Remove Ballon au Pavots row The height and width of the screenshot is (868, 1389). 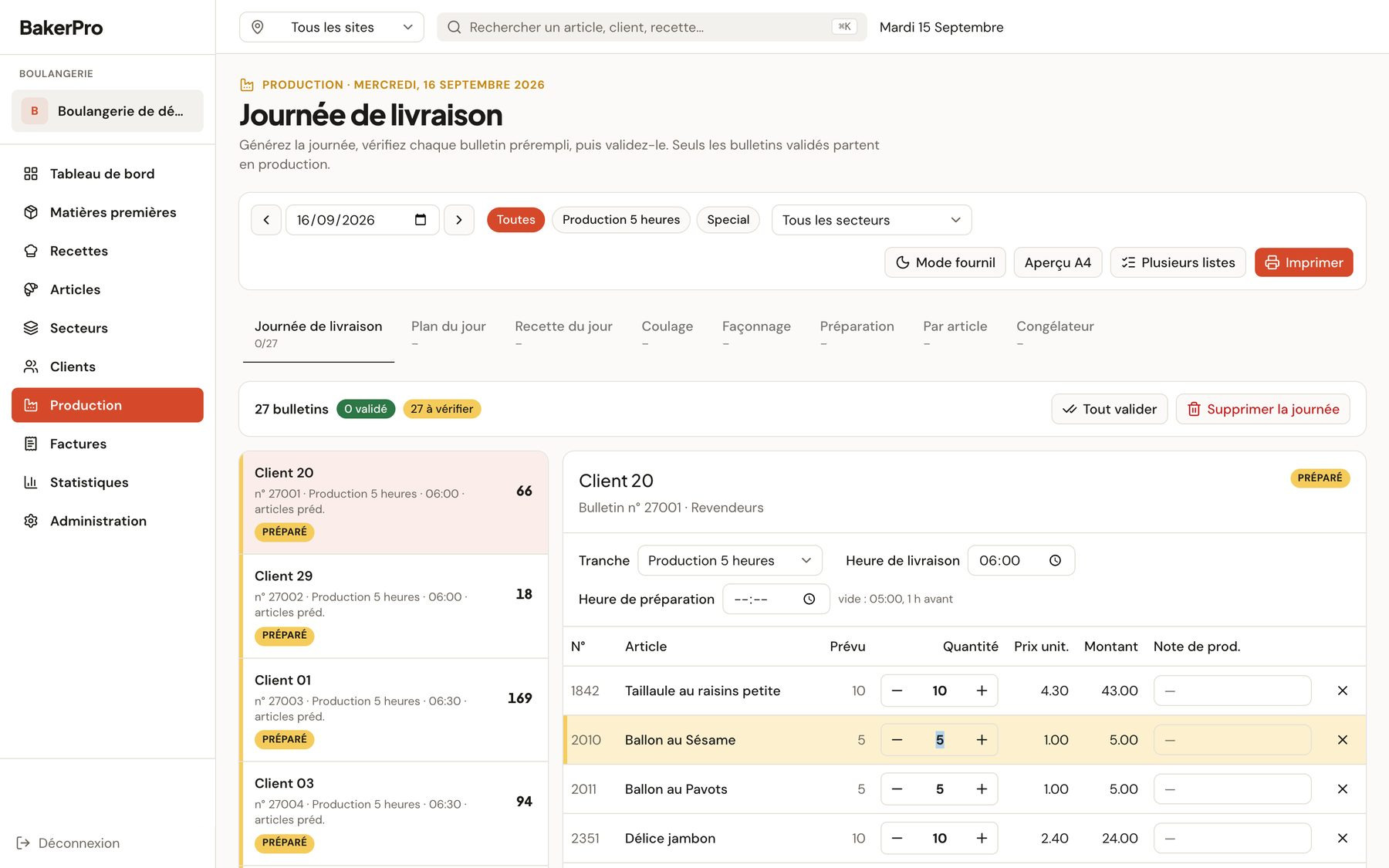(x=1342, y=789)
